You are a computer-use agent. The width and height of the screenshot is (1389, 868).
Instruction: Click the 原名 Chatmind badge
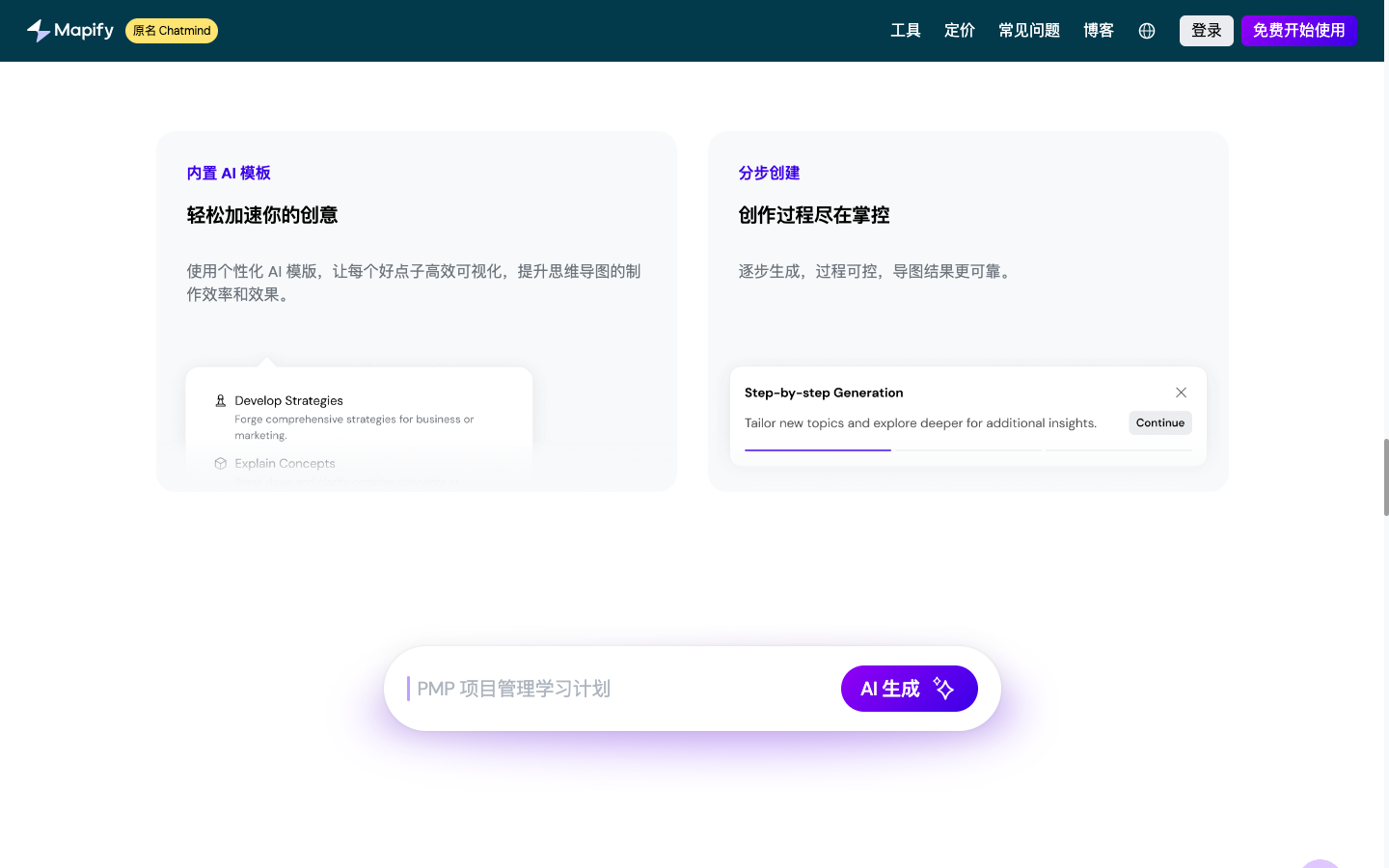[x=171, y=30]
